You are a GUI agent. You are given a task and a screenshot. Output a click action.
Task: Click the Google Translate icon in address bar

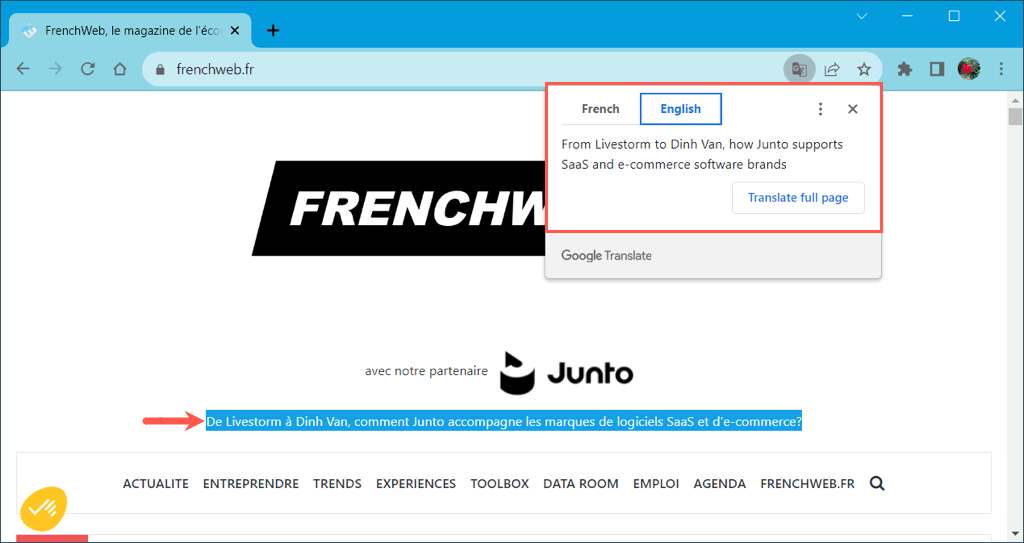pyautogui.click(x=799, y=69)
